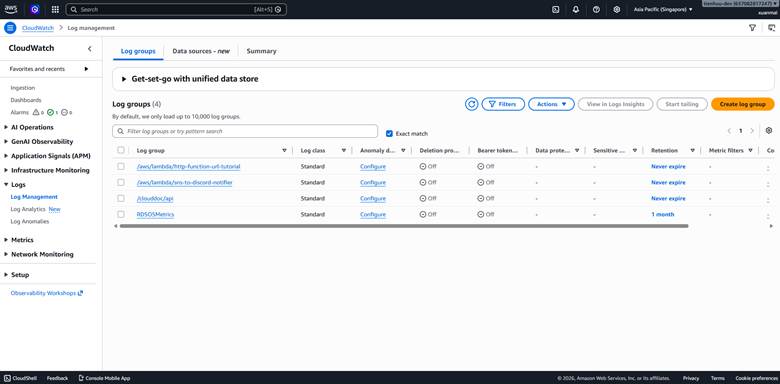Viewport: 780px width, 384px height.
Task: Check the RDSOSMetrics row checkbox
Action: pos(121,214)
